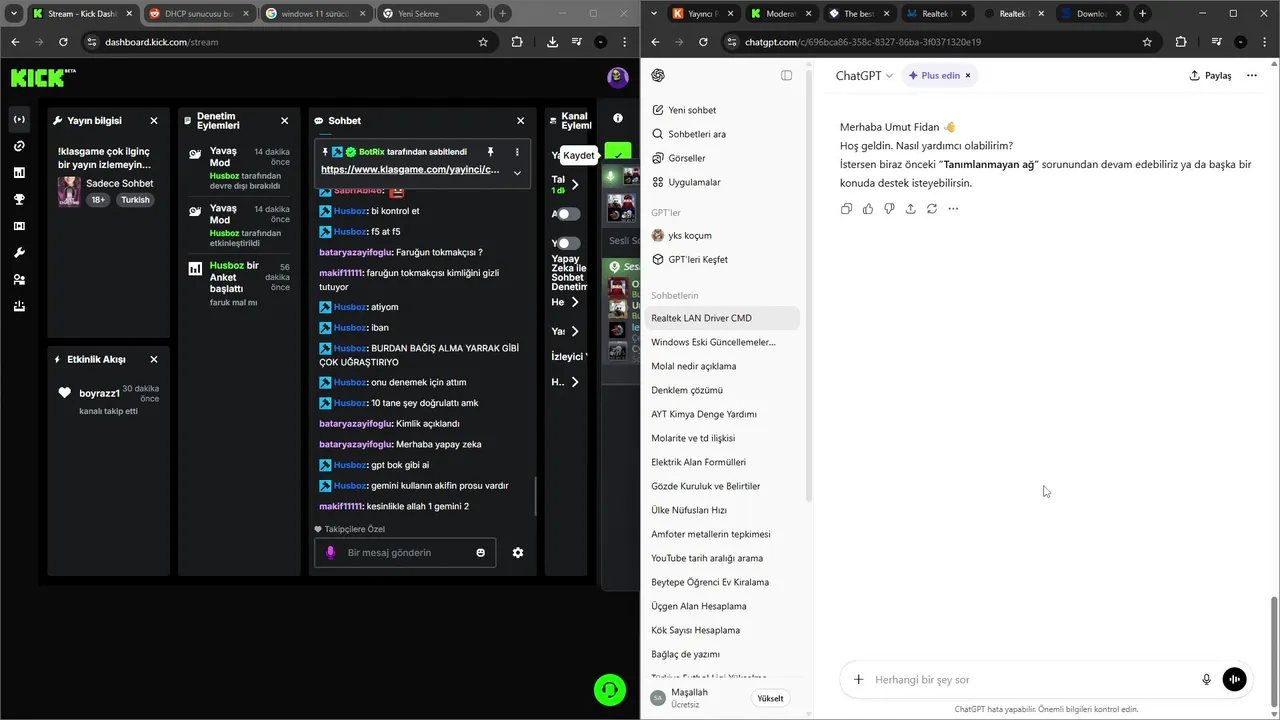Open the klasgame.com pinned link

tap(410, 170)
